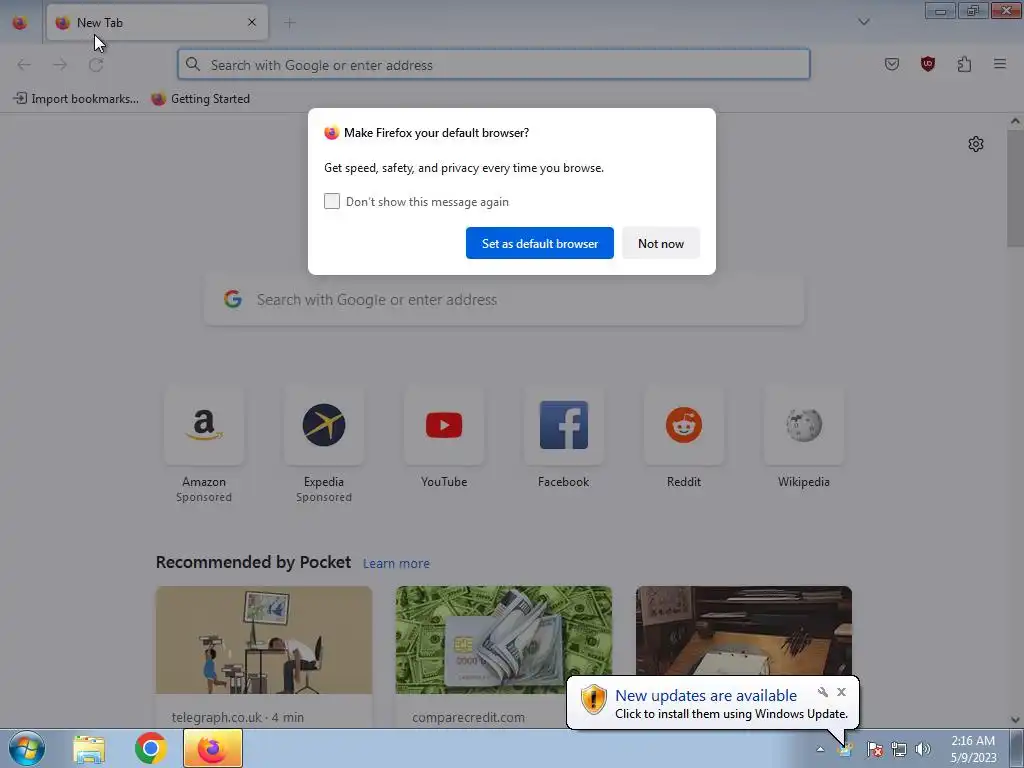Expand the list all tabs chevron
The image size is (1024, 768).
coord(863,22)
